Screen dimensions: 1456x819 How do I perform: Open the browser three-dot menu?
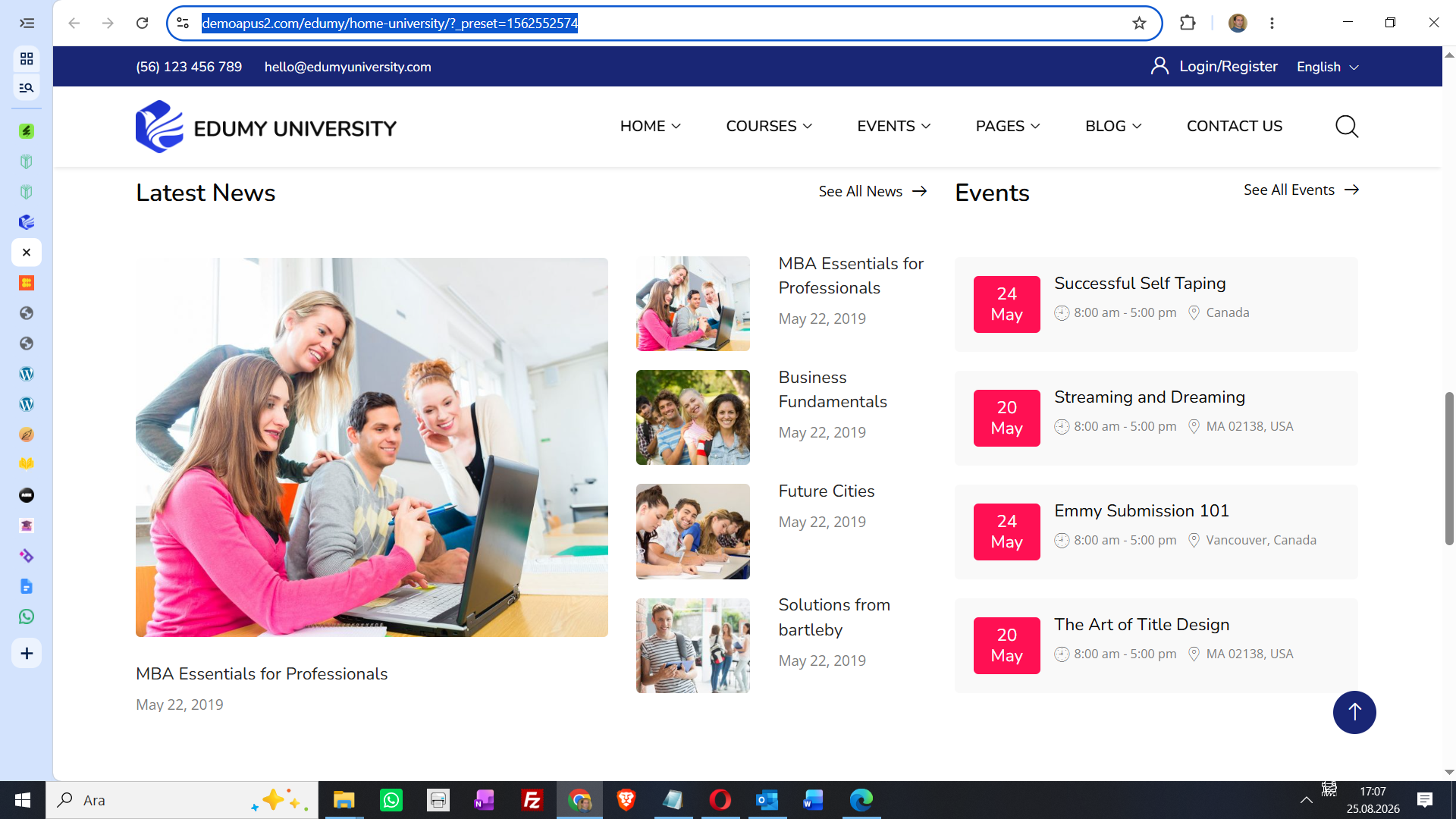pyautogui.click(x=1272, y=23)
